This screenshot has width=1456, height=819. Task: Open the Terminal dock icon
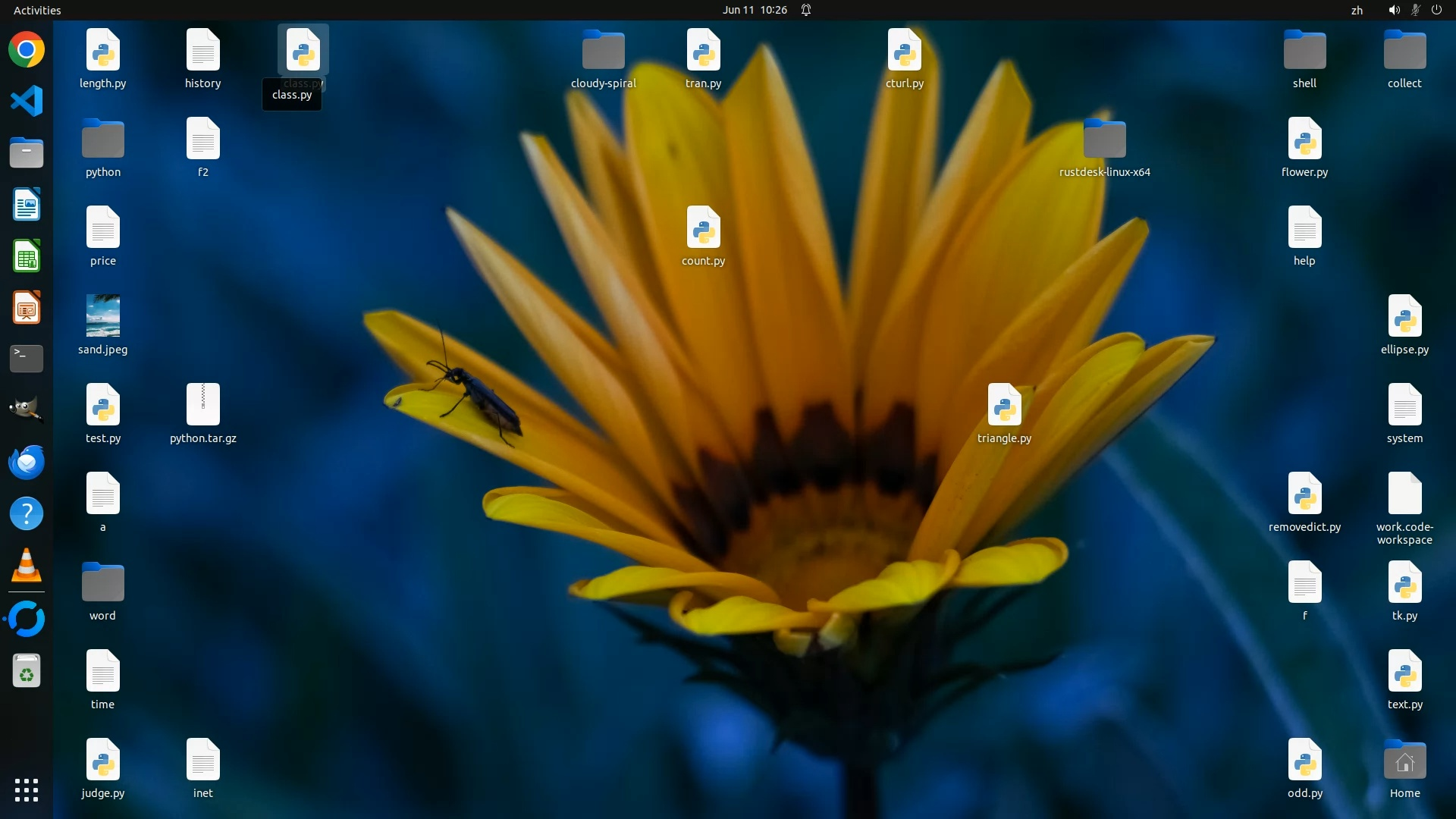(27, 358)
